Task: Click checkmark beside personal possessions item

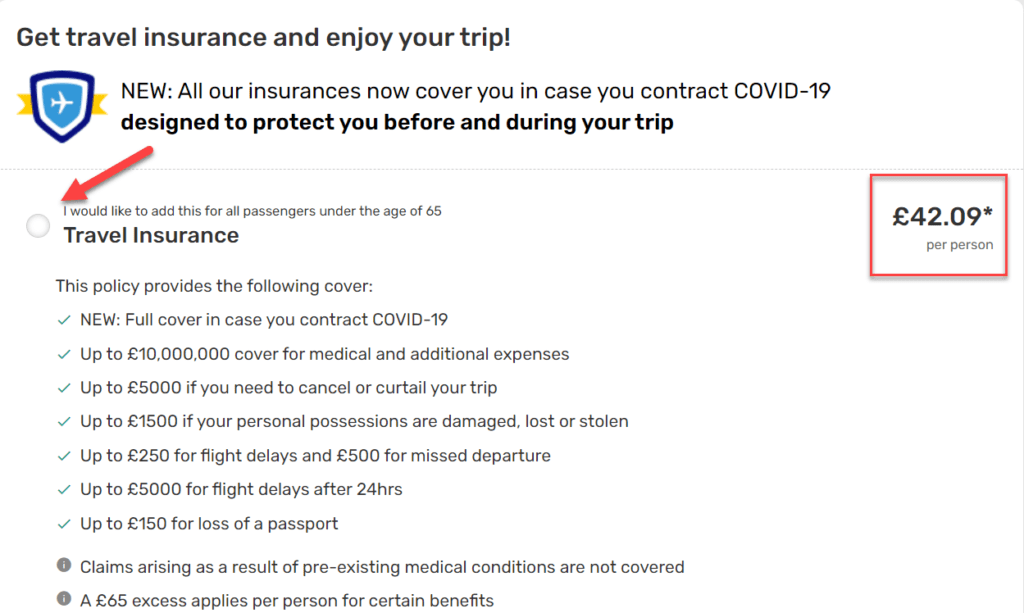Action: coord(64,422)
